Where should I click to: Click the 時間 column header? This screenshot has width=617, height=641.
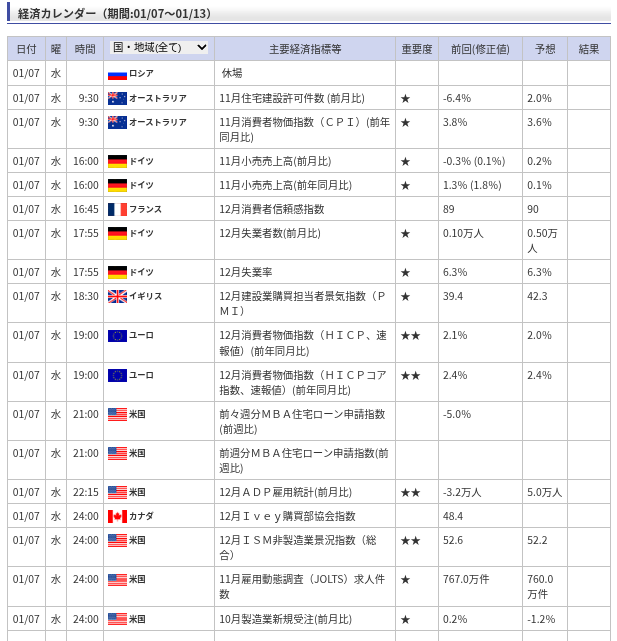pyautogui.click(x=85, y=49)
